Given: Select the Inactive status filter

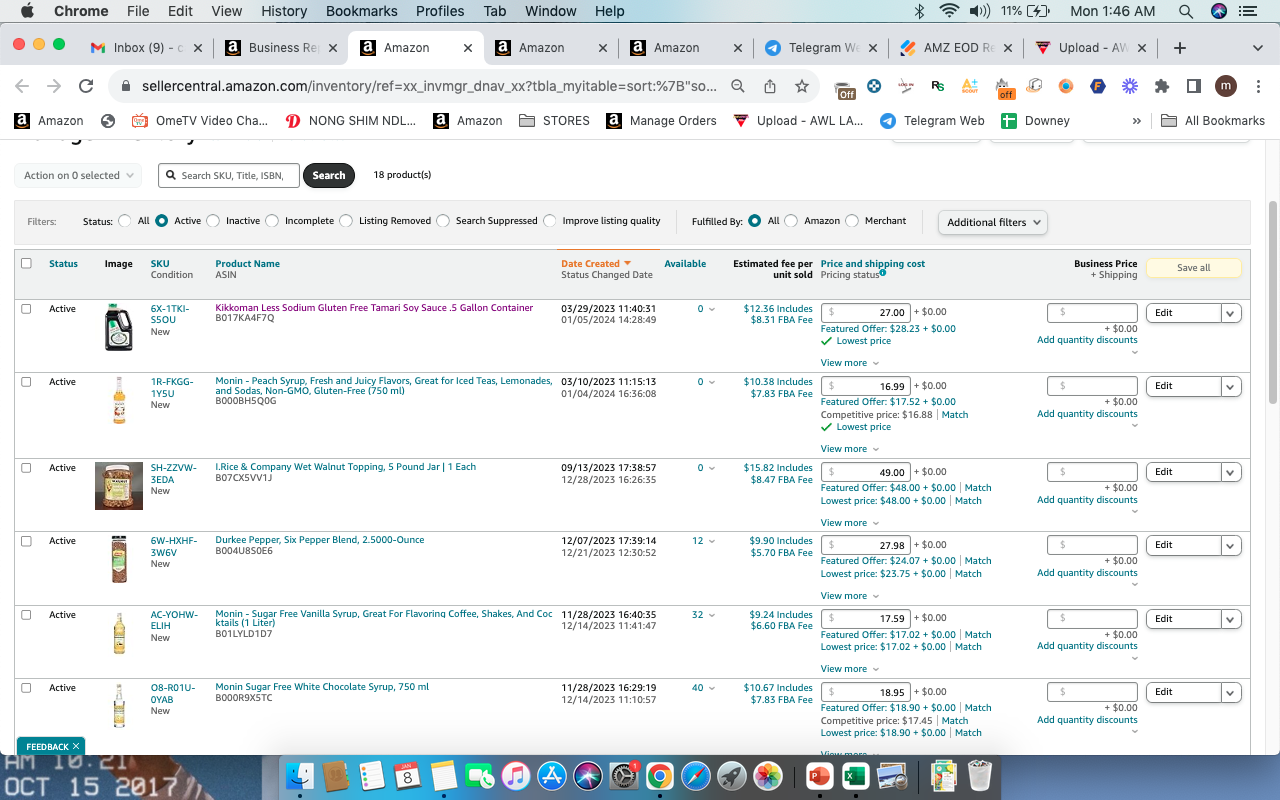Looking at the screenshot, I should [213, 221].
